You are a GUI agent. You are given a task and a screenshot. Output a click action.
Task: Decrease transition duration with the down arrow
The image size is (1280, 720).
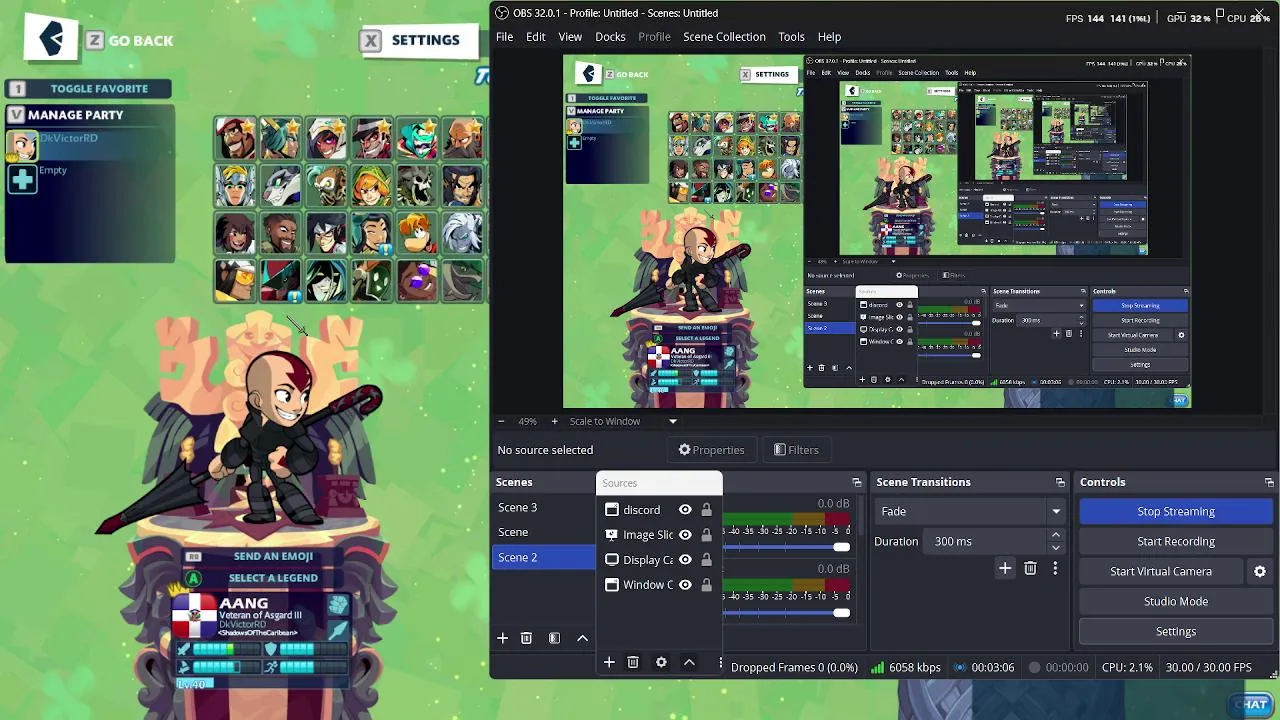pyautogui.click(x=1055, y=547)
